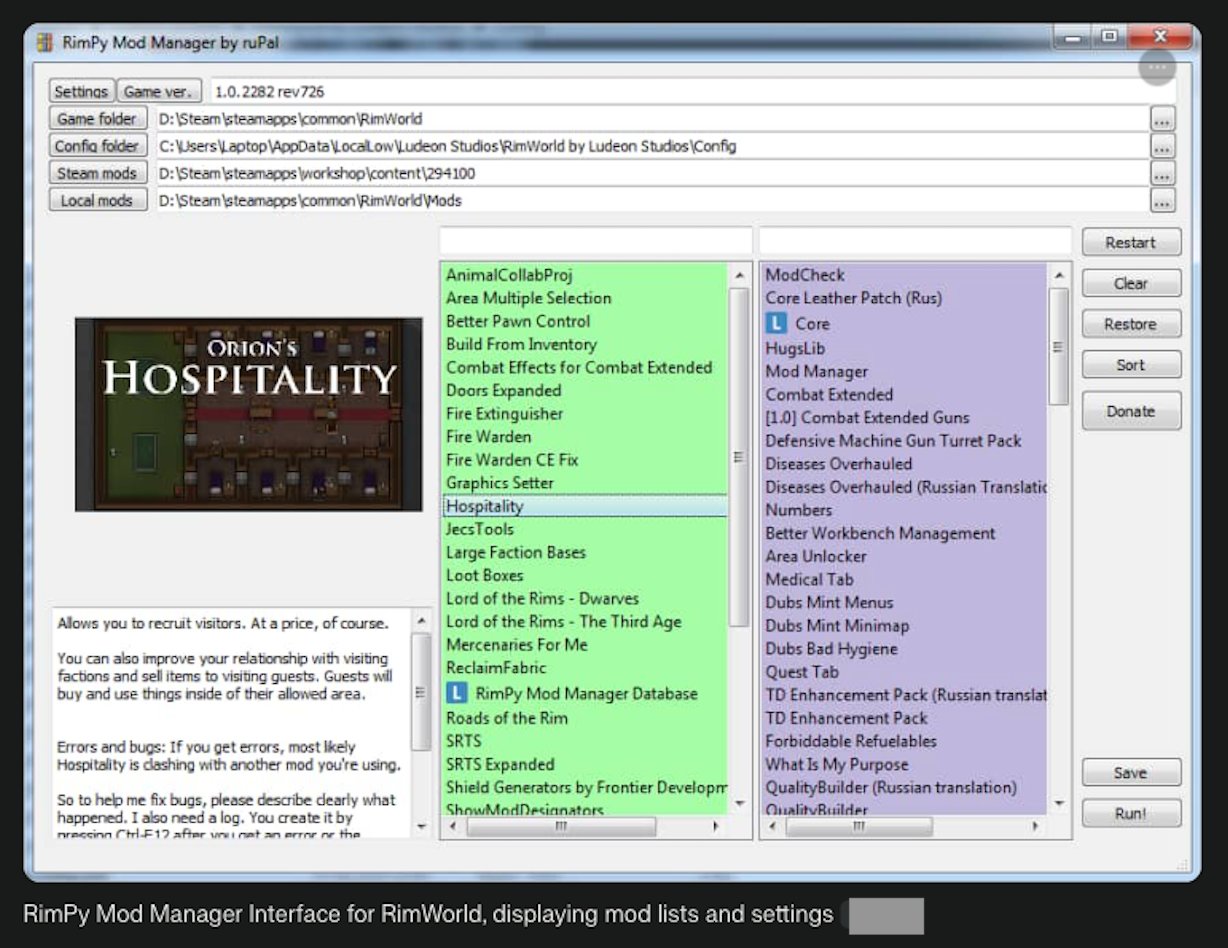This screenshot has width=1228, height=948.
Task: Select HugsLib in active list
Action: (x=795, y=348)
